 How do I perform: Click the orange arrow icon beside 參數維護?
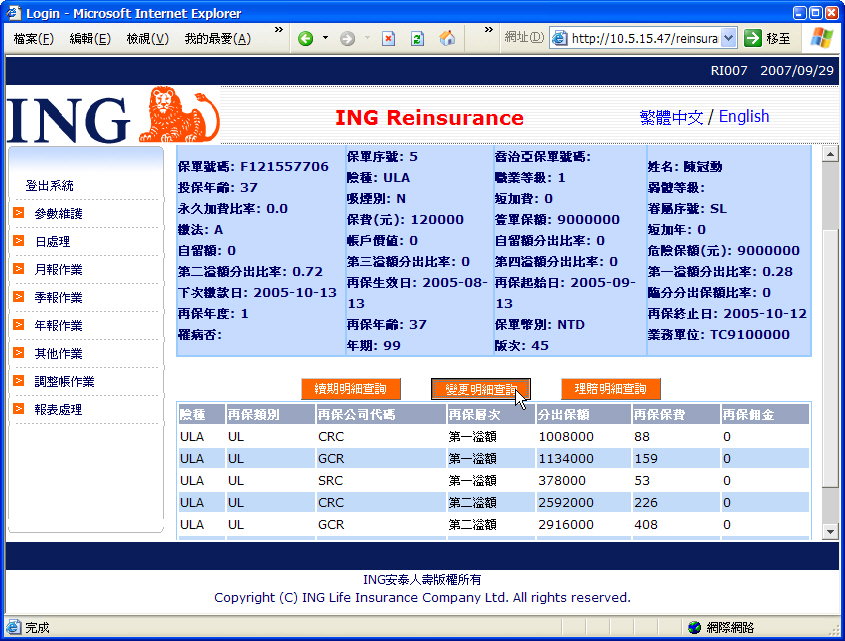point(19,213)
